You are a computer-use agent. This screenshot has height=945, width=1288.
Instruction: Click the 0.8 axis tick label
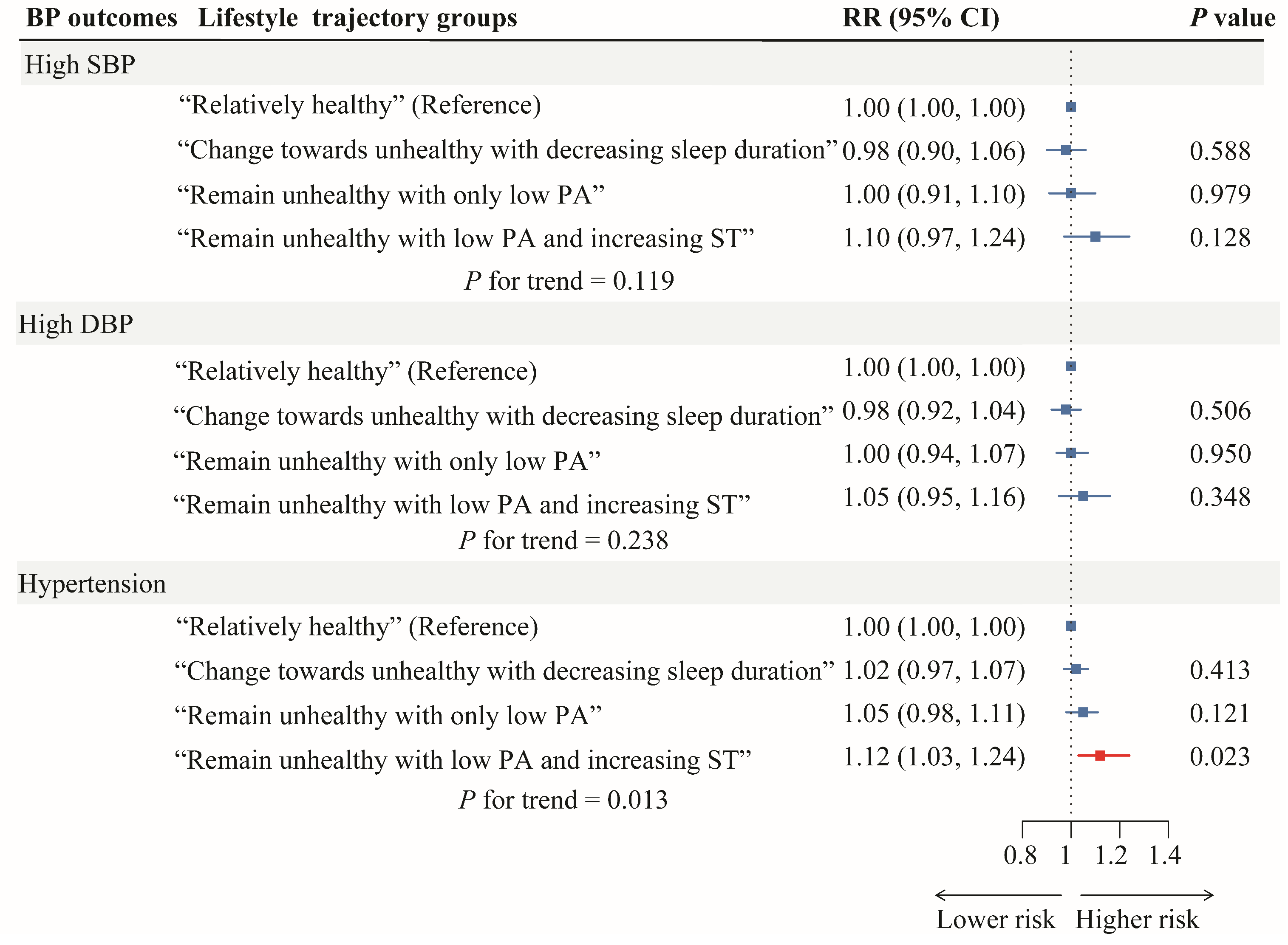(1020, 855)
